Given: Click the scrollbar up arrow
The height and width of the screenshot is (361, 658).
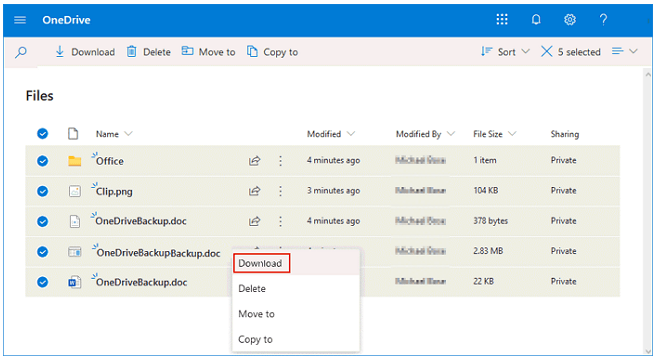Looking at the screenshot, I should [x=648, y=74].
